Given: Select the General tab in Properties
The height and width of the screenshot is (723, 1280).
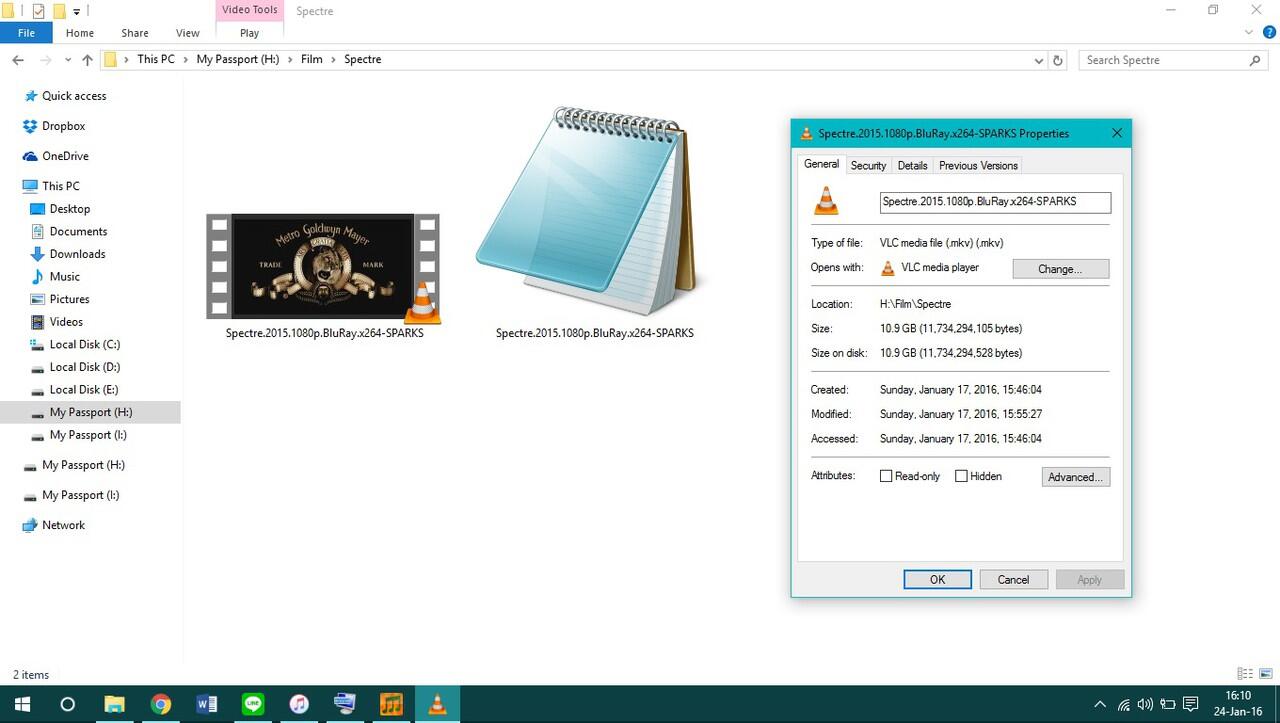Looking at the screenshot, I should 822,164.
